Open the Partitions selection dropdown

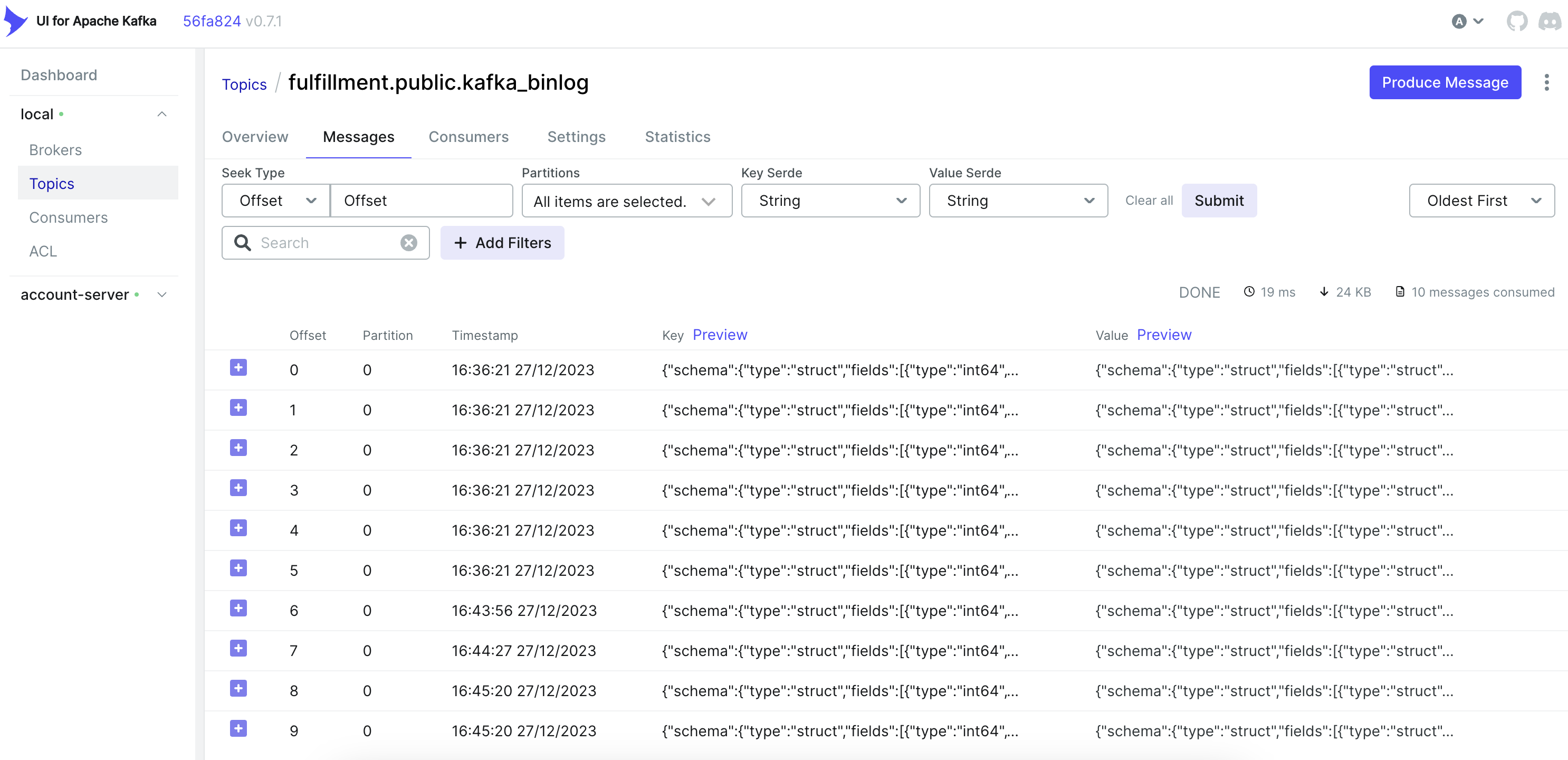(626, 201)
